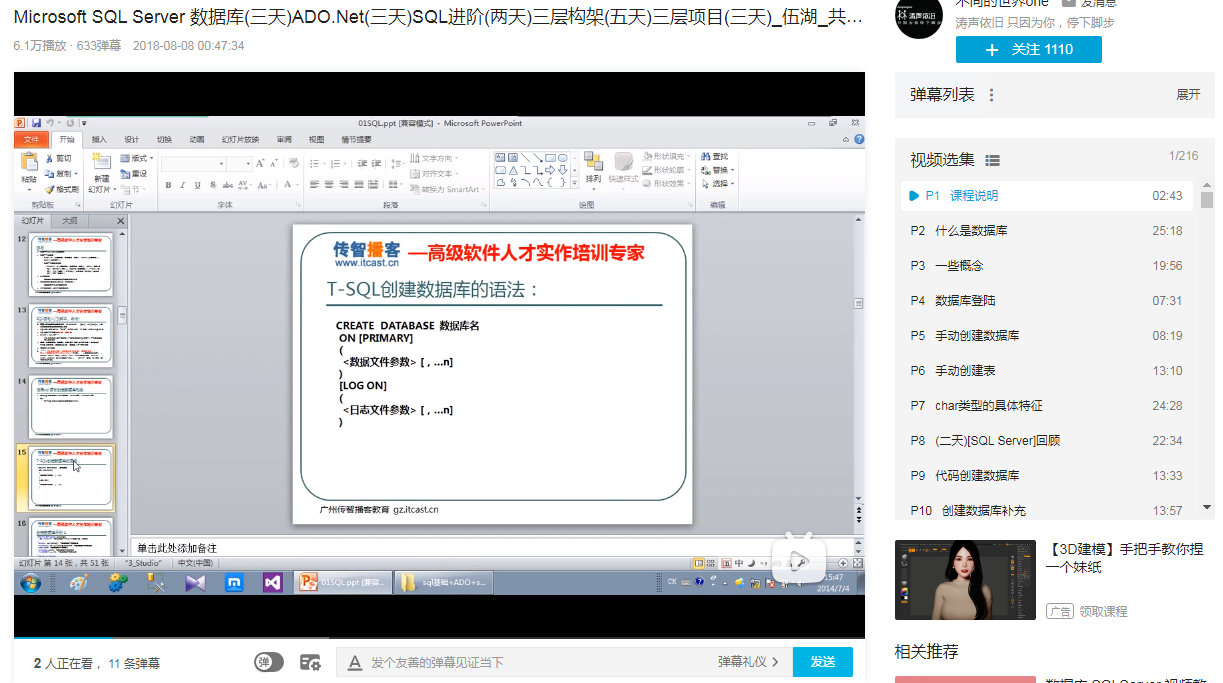
Task: Click the Center align paragraph button
Action: [328, 185]
